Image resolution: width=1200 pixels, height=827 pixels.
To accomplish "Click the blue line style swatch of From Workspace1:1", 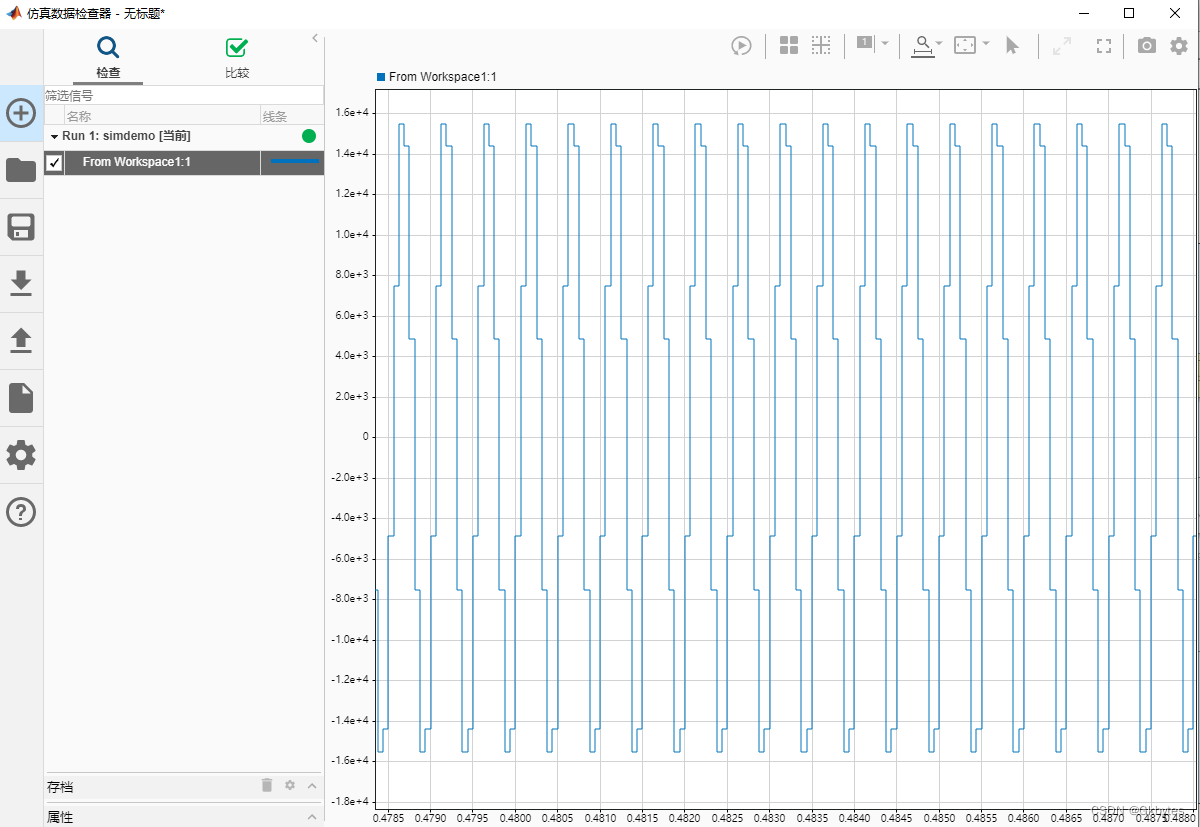I will point(294,162).
